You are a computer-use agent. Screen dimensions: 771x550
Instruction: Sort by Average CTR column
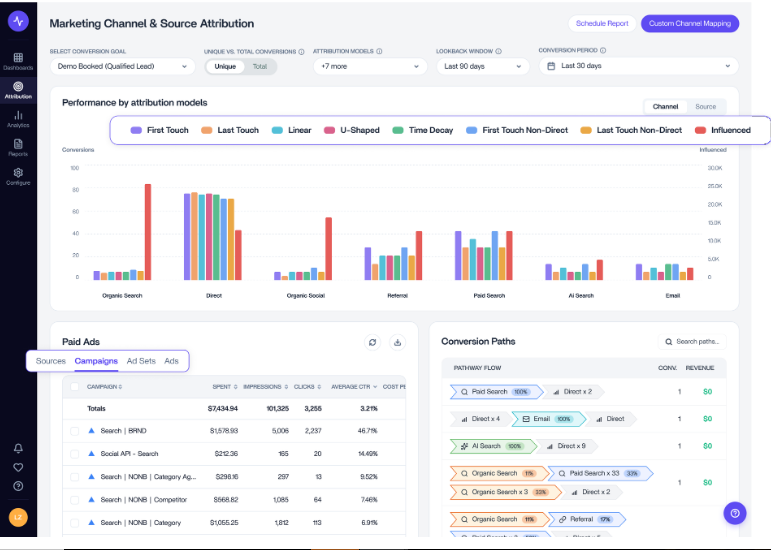pyautogui.click(x=354, y=387)
